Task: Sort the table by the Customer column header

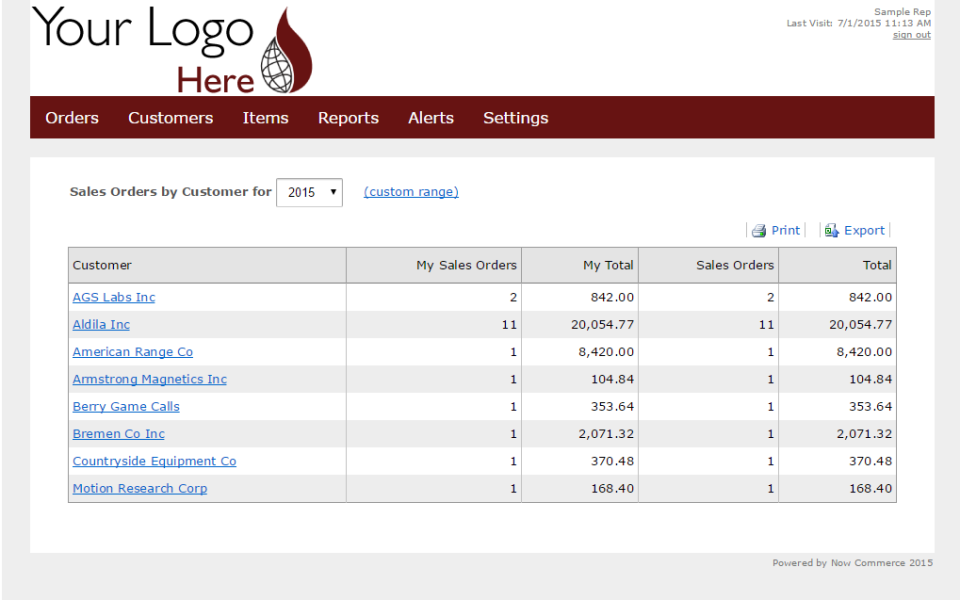Action: click(101, 265)
